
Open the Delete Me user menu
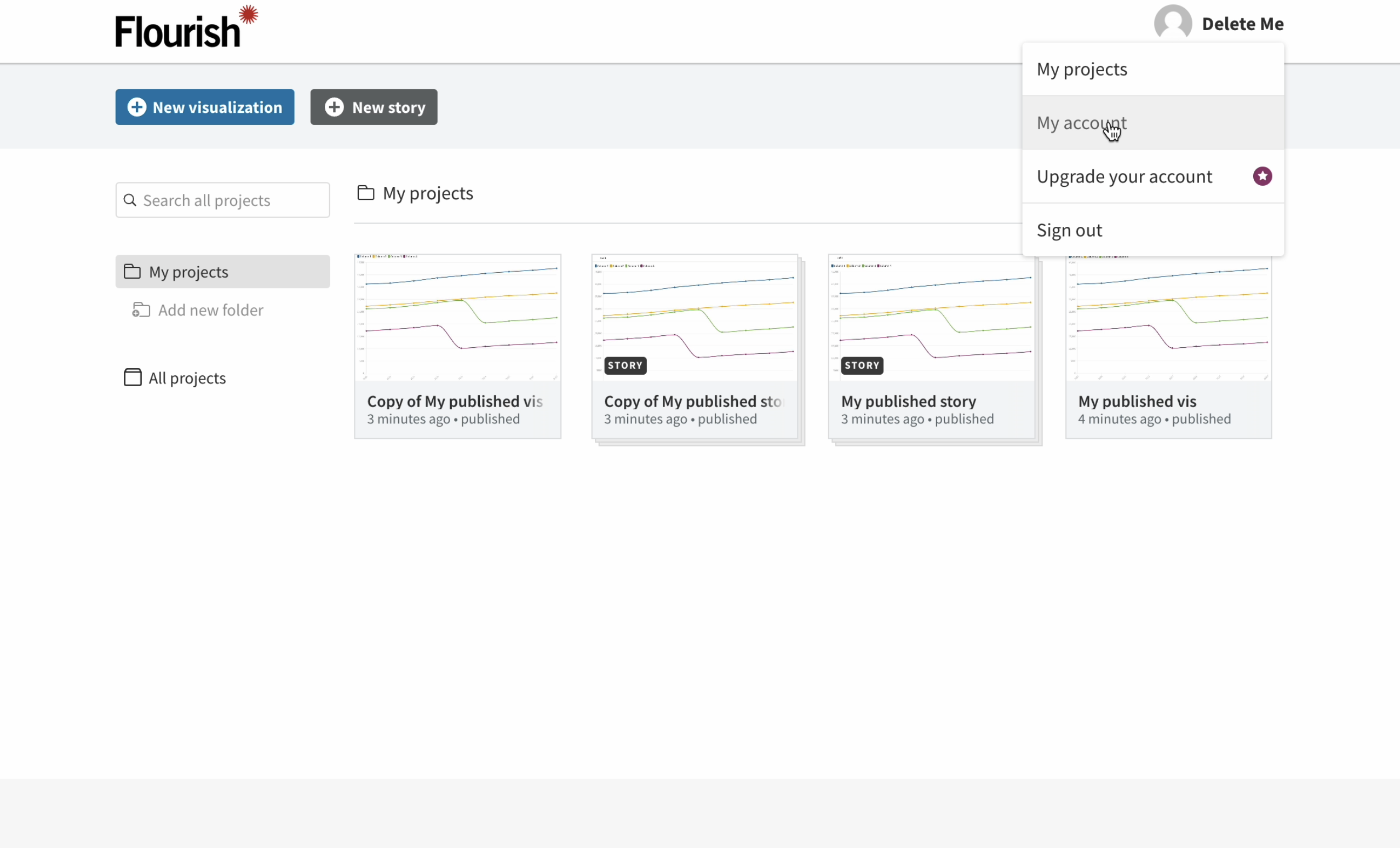(1242, 24)
